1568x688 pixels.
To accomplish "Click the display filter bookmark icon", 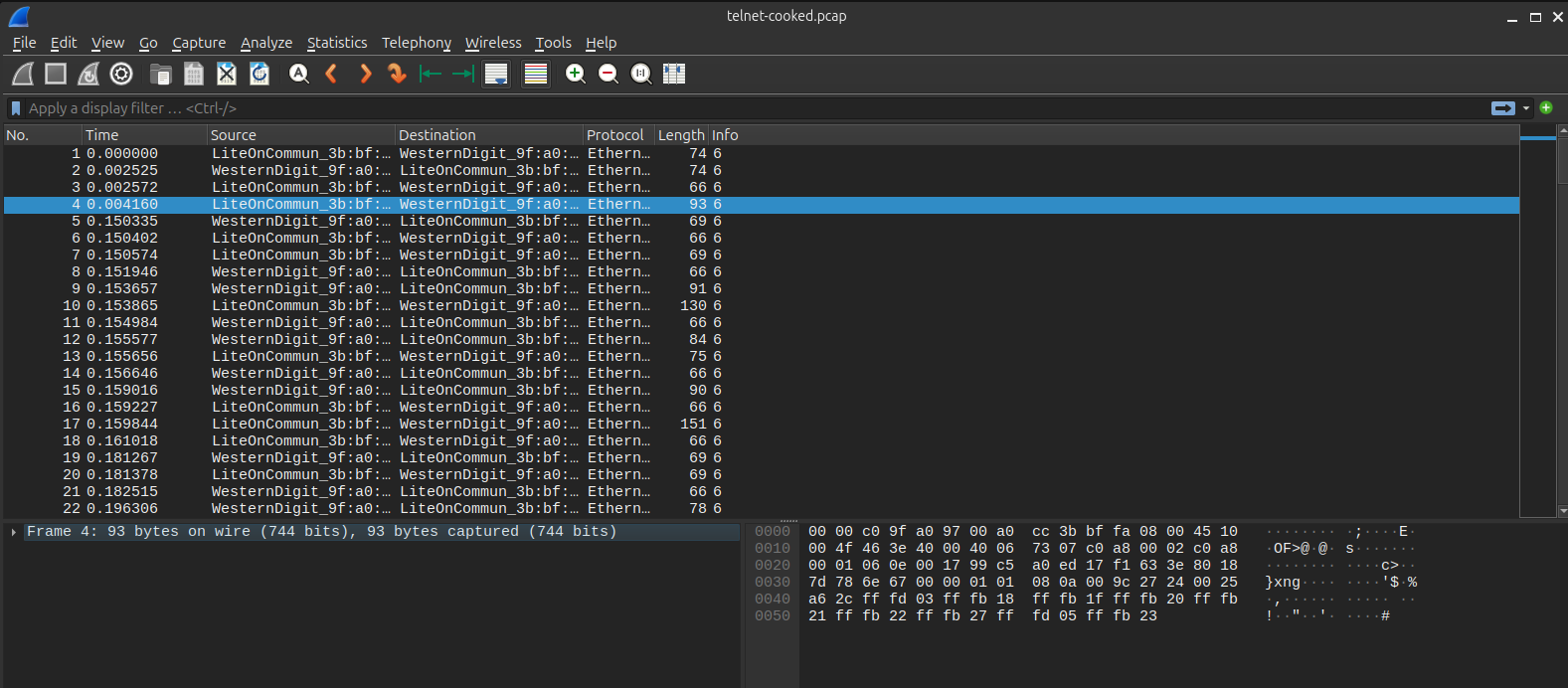I will coord(16,108).
